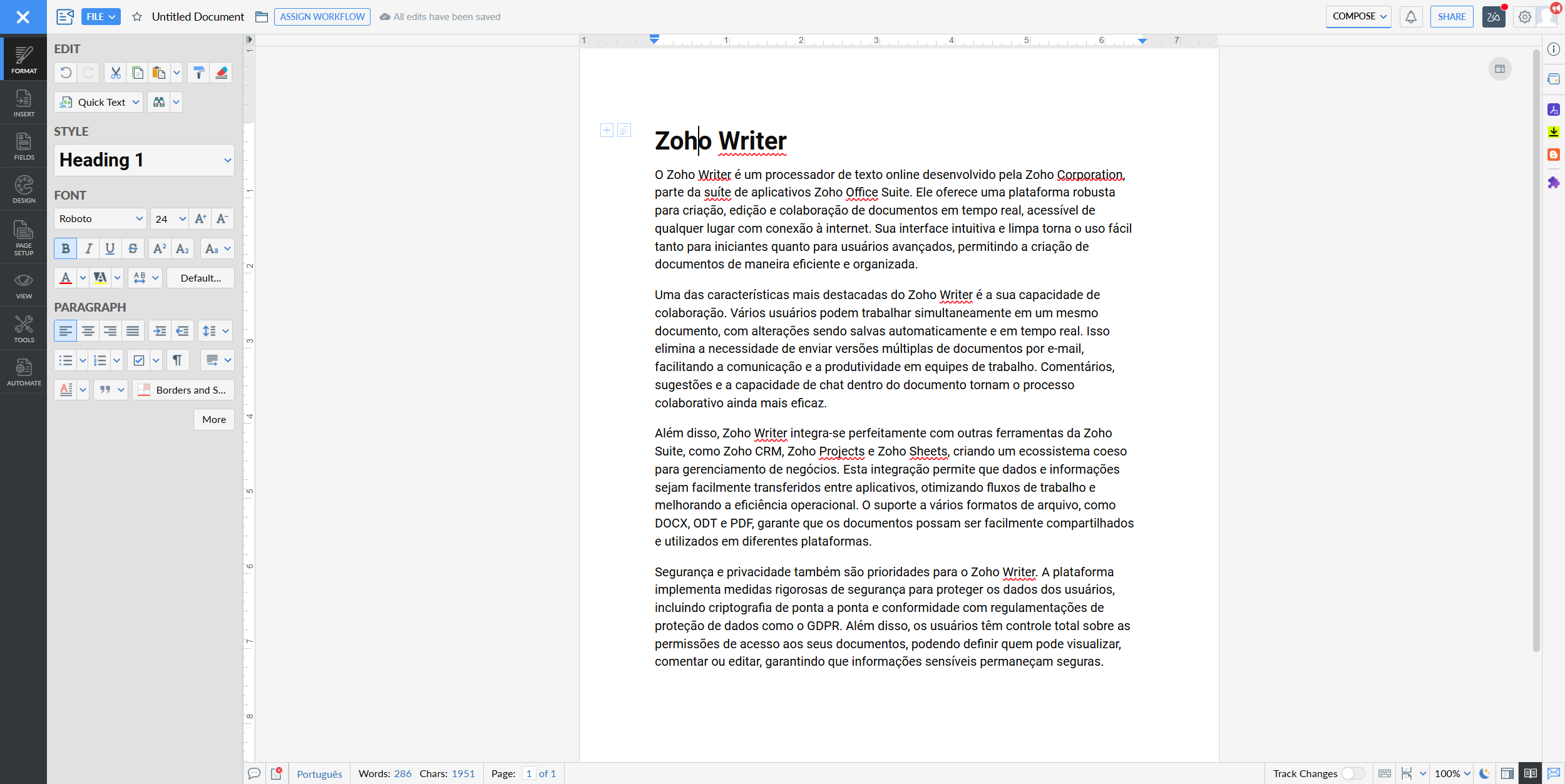Open comments icon in status bar
This screenshot has height=784, width=1565.
254,773
